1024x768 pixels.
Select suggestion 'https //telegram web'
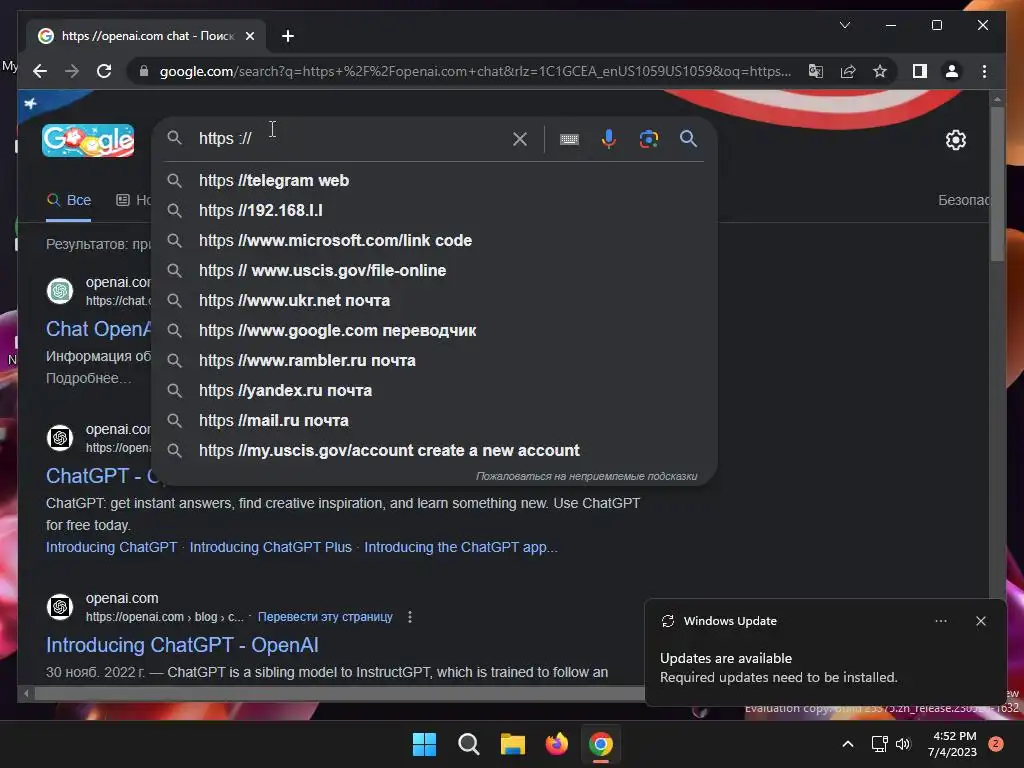434,180
